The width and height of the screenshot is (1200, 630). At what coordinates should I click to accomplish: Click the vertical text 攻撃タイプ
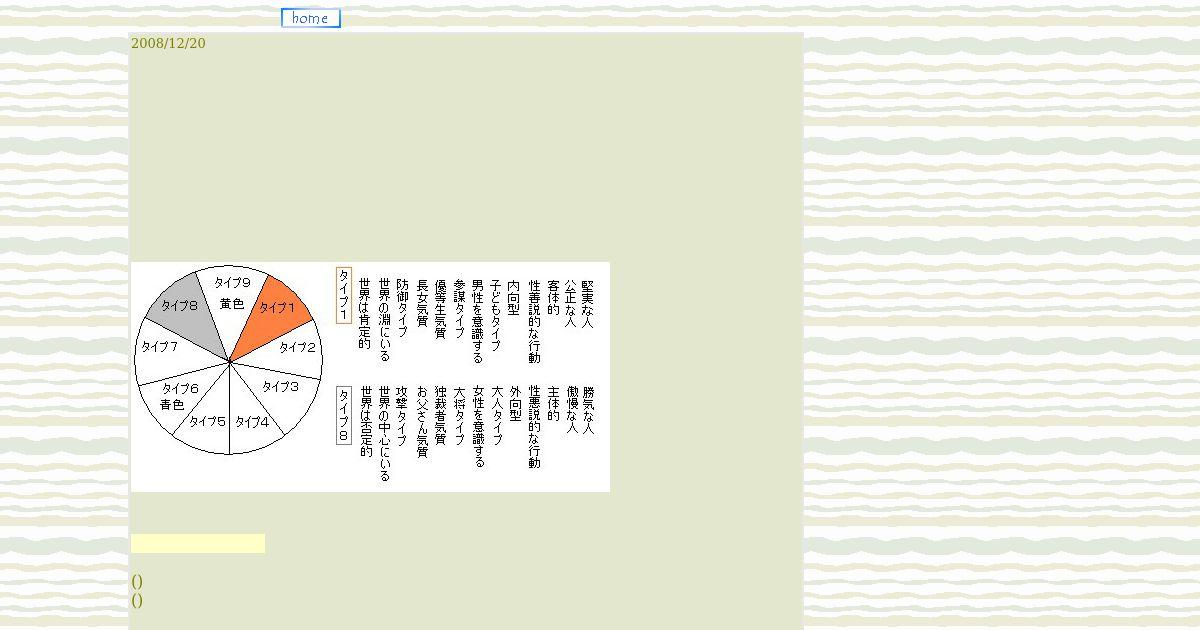[402, 416]
